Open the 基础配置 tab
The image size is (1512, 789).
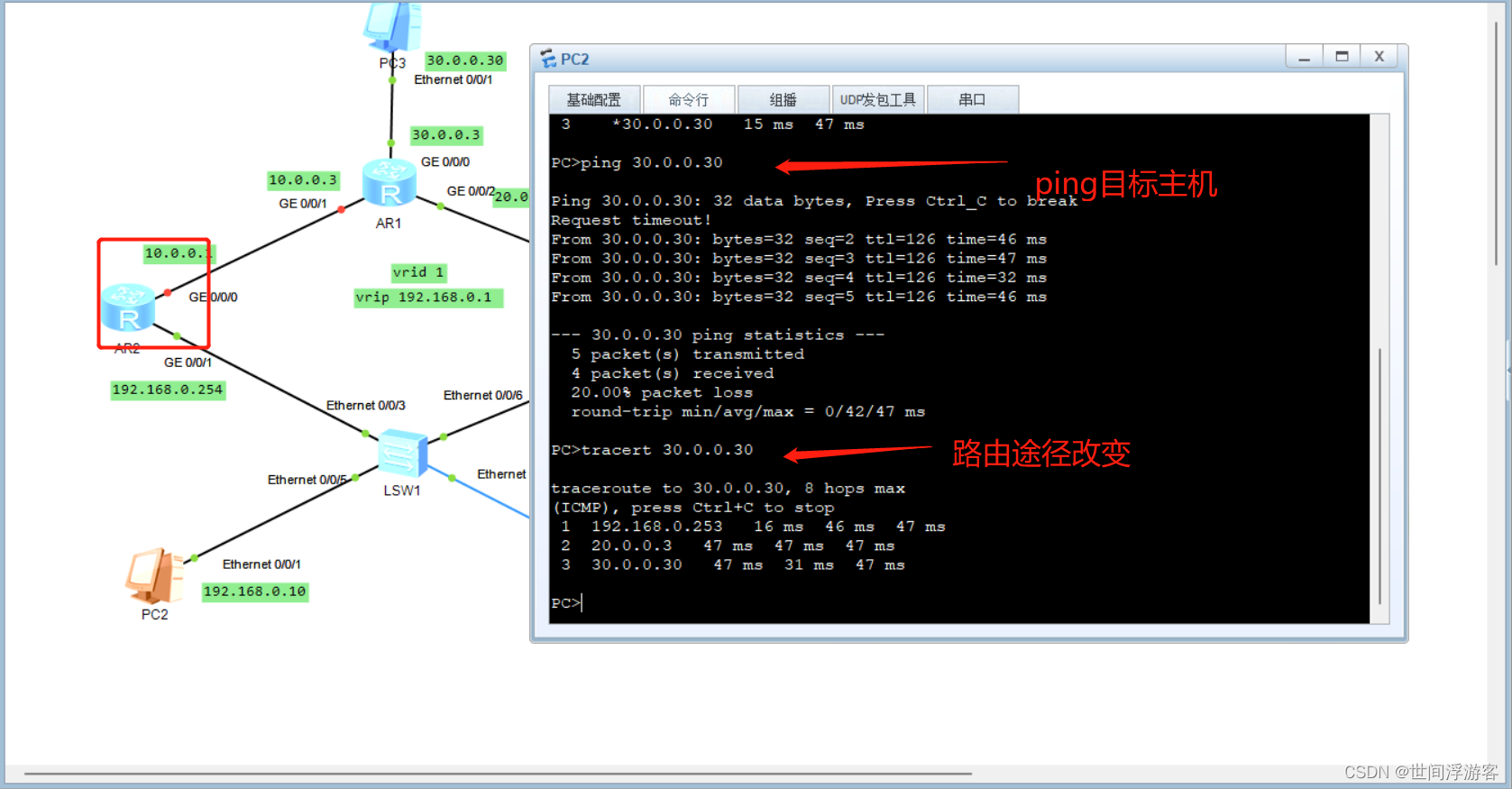click(594, 99)
